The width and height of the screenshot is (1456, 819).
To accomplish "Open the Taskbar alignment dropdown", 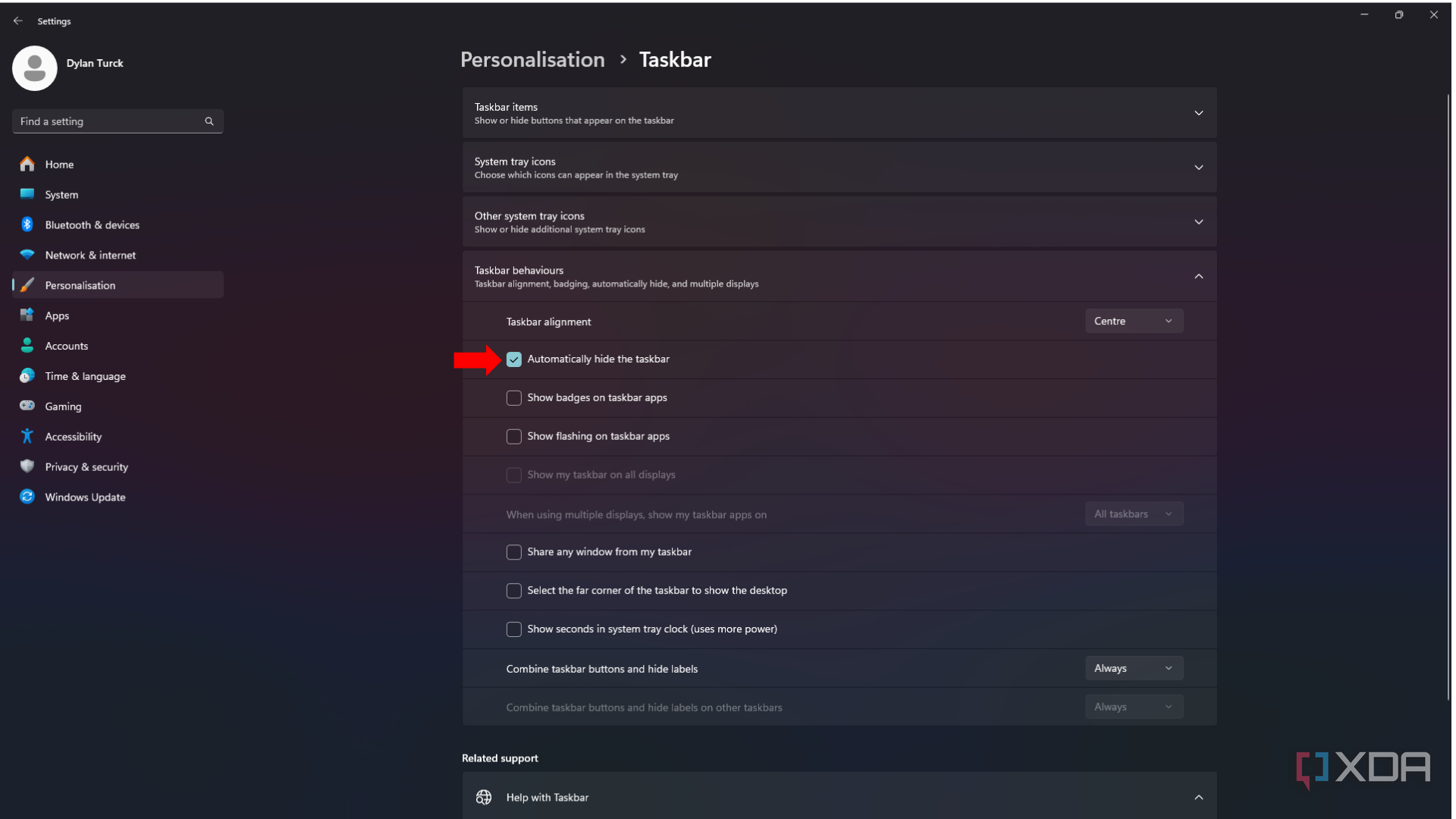I will (1133, 321).
